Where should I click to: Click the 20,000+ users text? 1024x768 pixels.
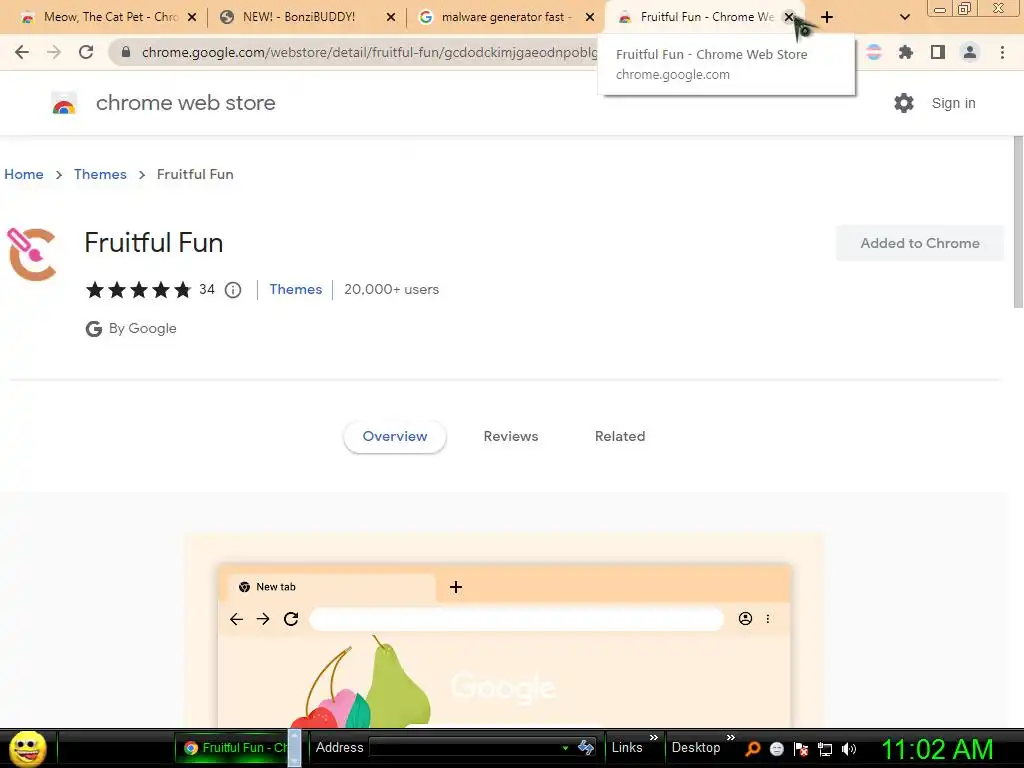tap(391, 289)
